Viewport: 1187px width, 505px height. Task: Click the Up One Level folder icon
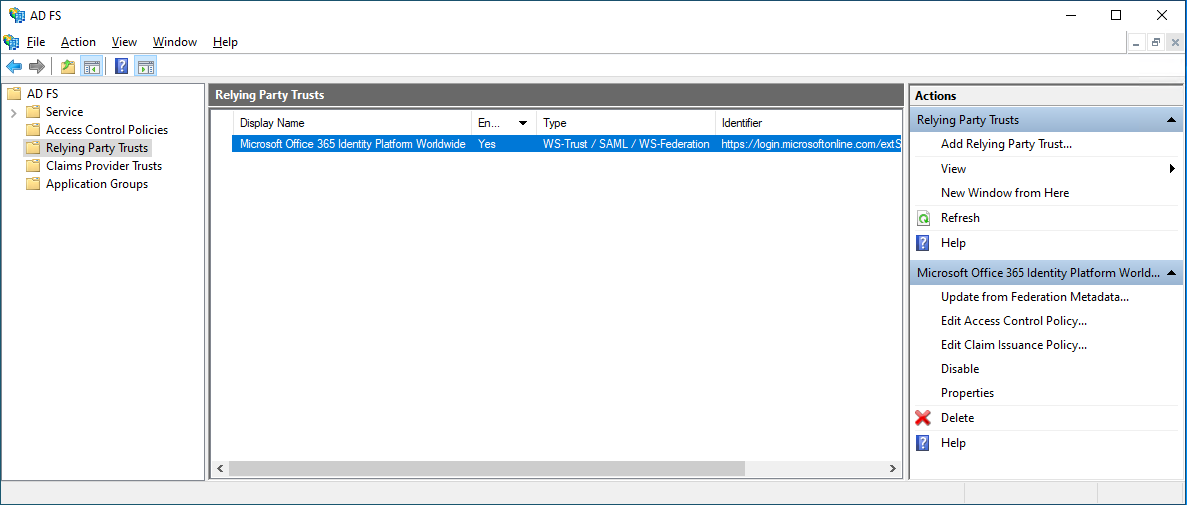click(x=68, y=67)
